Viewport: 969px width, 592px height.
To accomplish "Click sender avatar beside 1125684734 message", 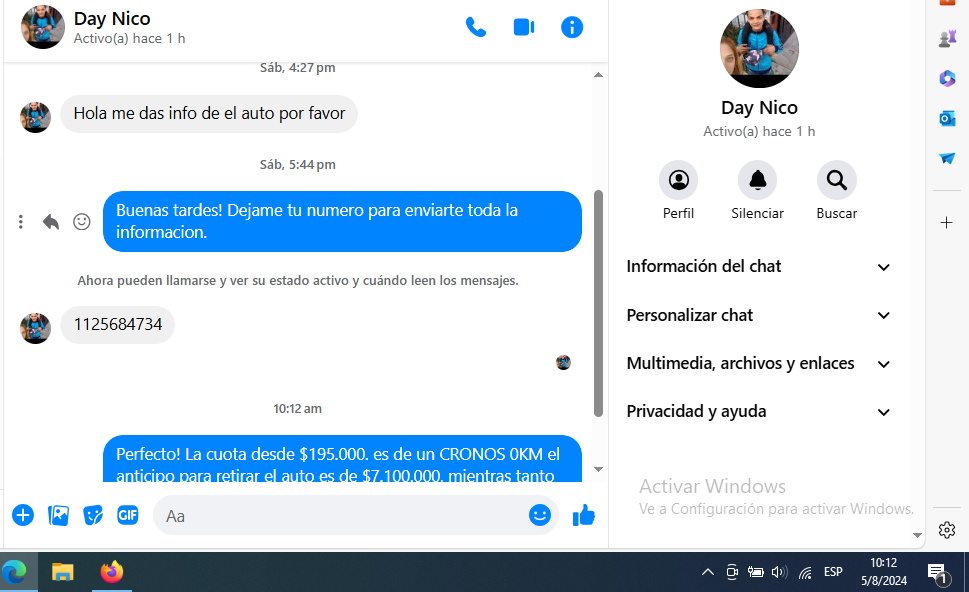I will coord(35,328).
